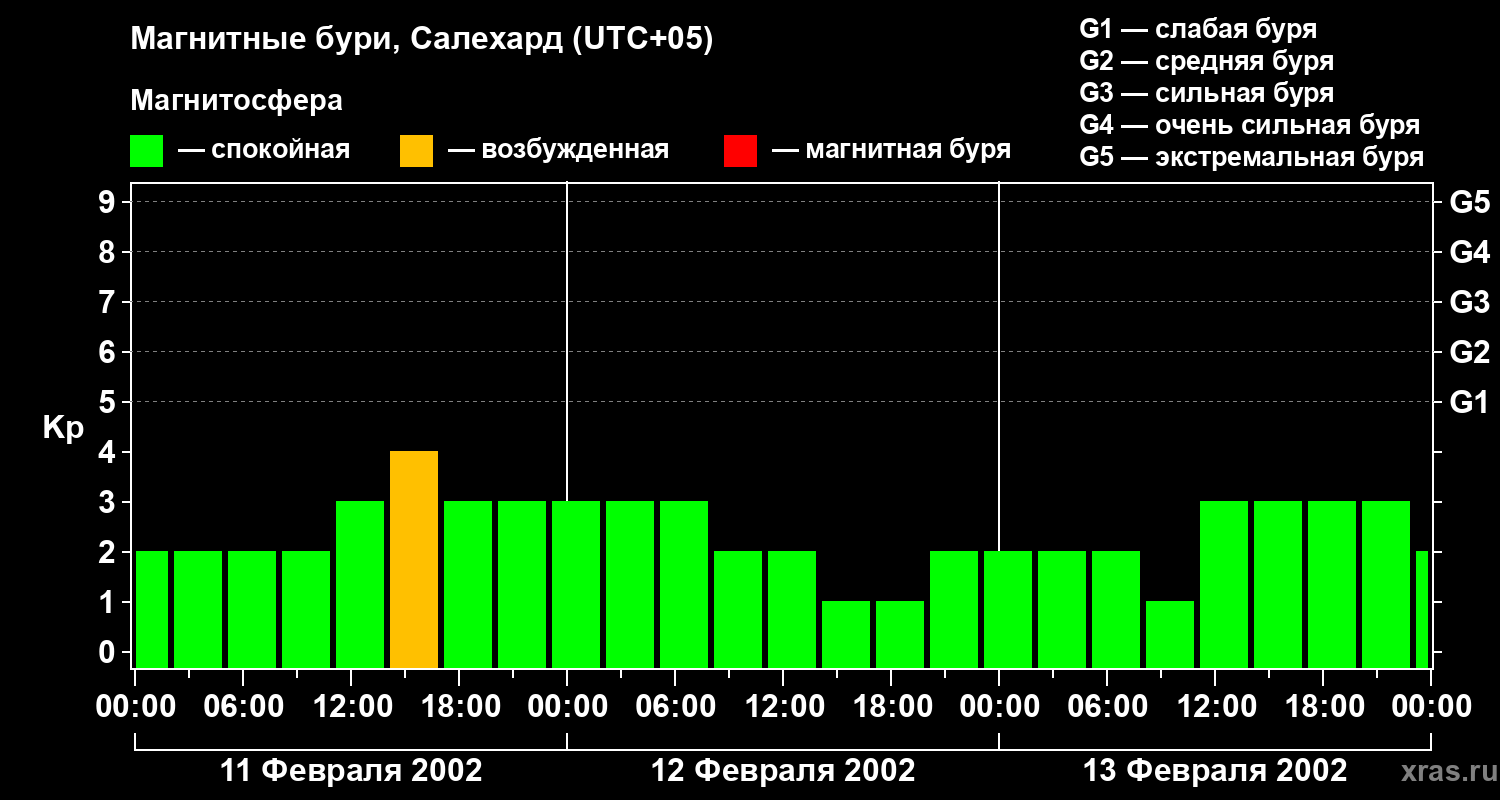Click the only Kp 1 bar on 13 February
The width and height of the screenshot is (1500, 800).
(x=1170, y=635)
